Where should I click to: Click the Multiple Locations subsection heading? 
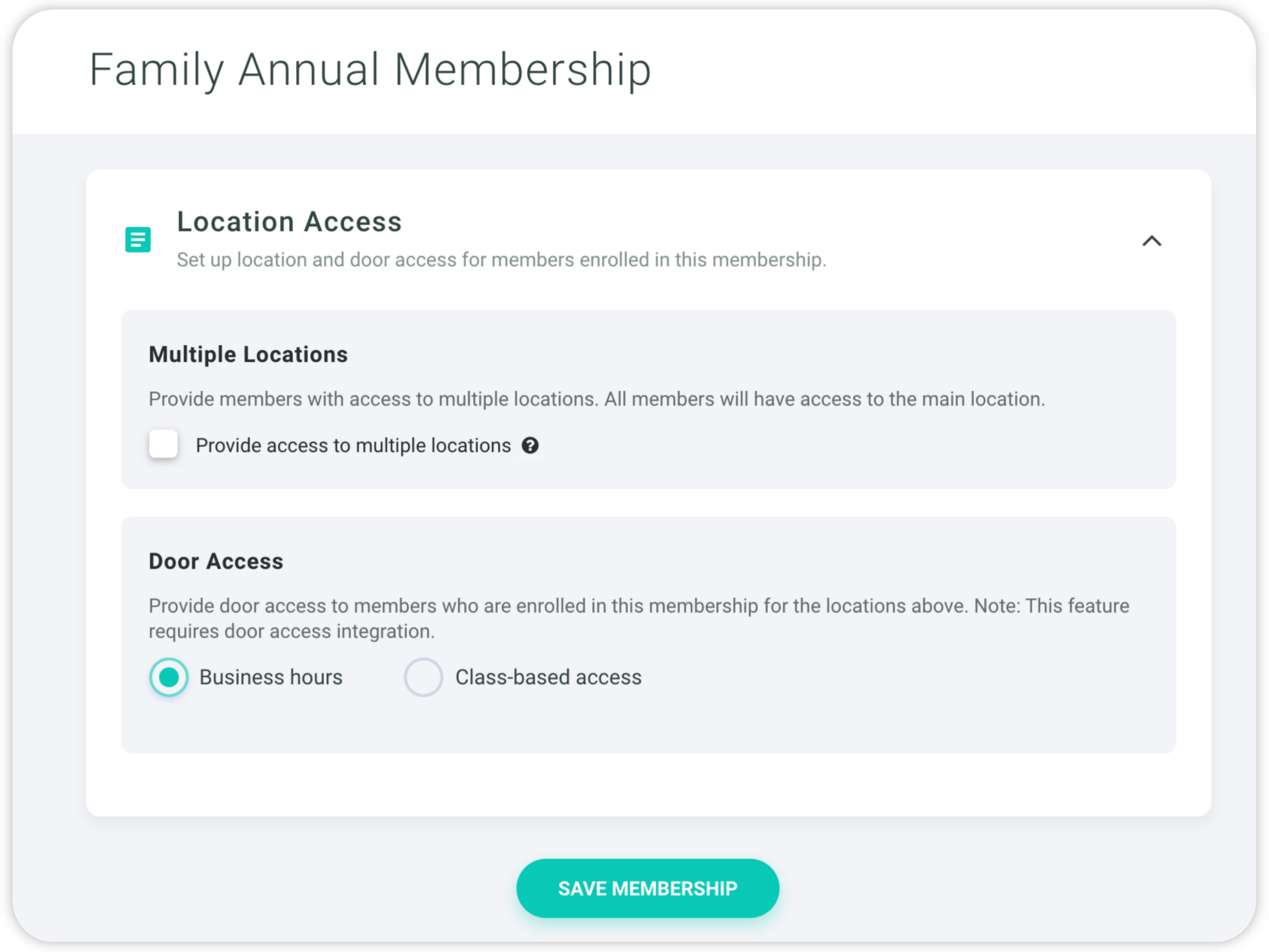pos(248,355)
